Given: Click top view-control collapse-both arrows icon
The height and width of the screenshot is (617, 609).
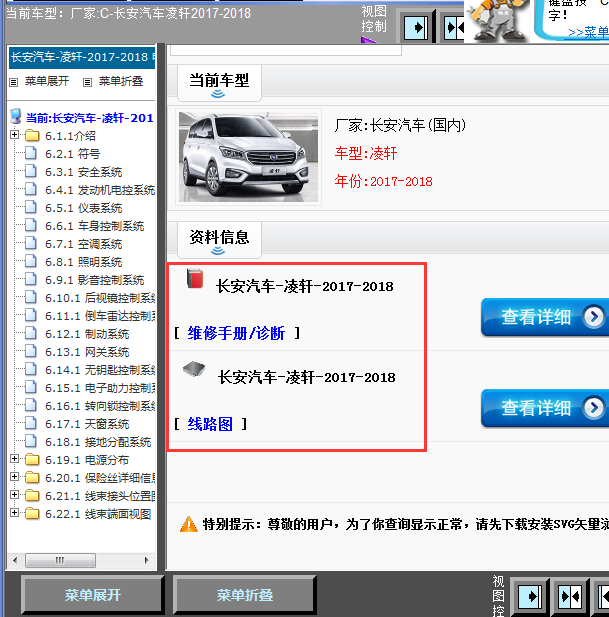Looking at the screenshot, I should pos(454,28).
